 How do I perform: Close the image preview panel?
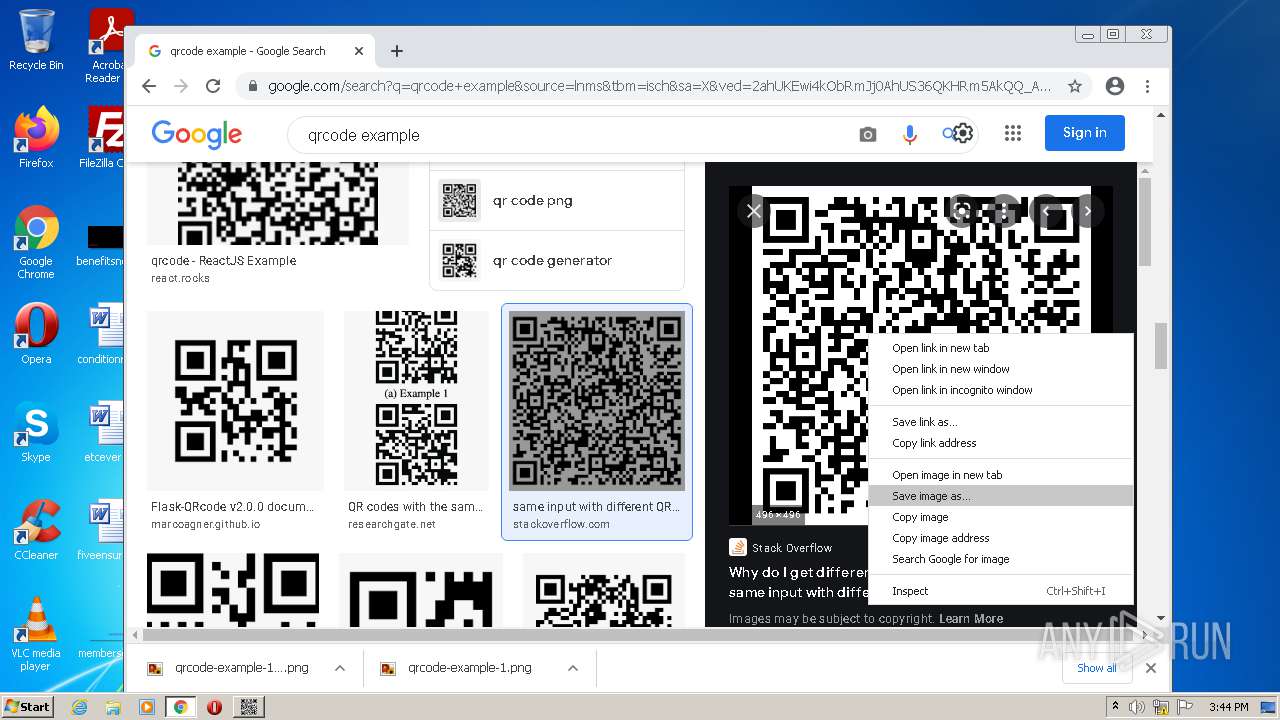(x=754, y=211)
